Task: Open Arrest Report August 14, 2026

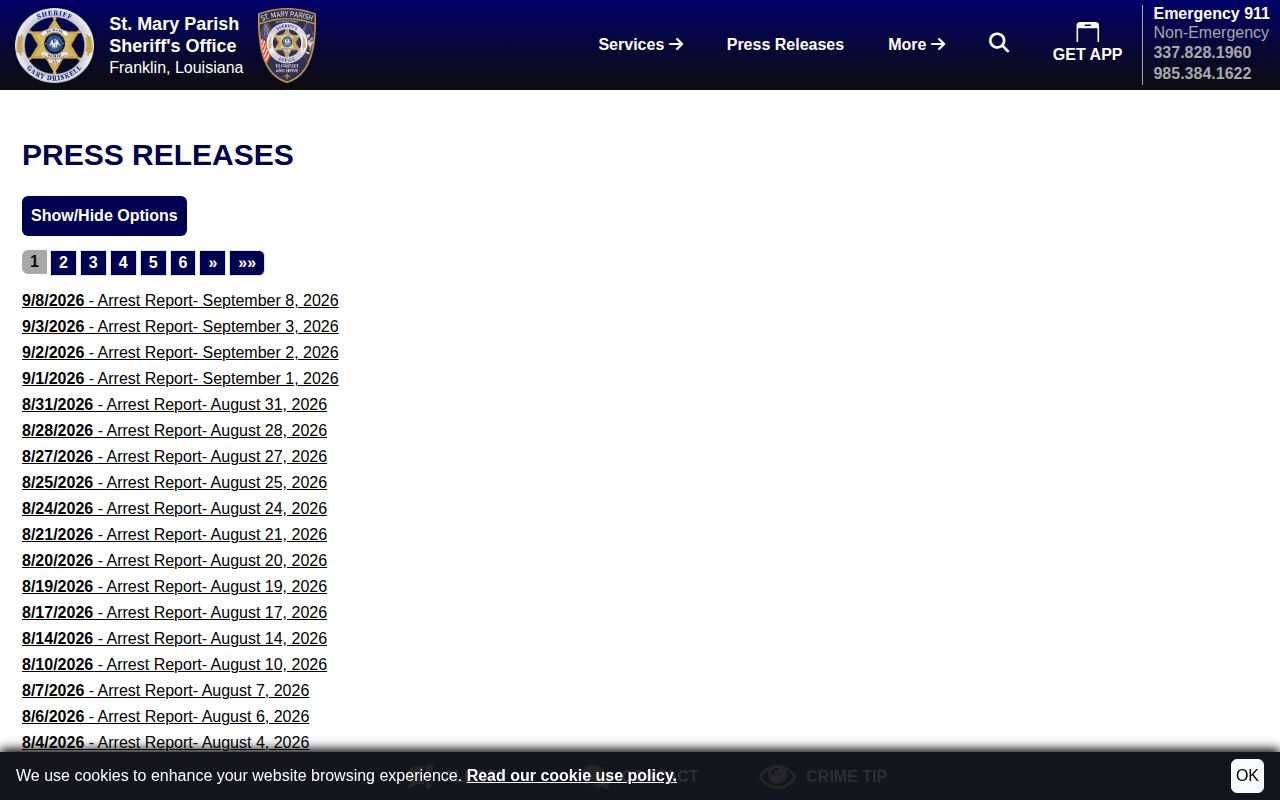Action: pos(174,639)
